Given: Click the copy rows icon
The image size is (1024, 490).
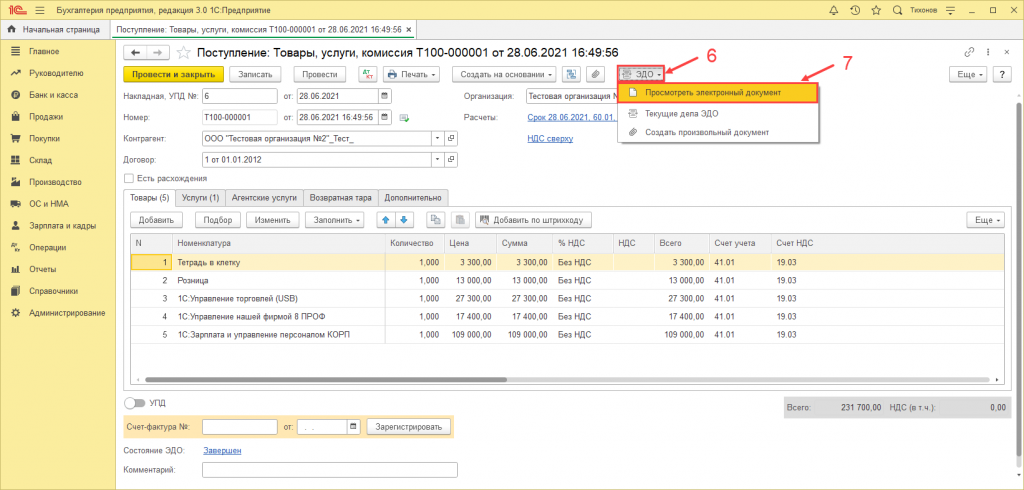Looking at the screenshot, I should 436,220.
